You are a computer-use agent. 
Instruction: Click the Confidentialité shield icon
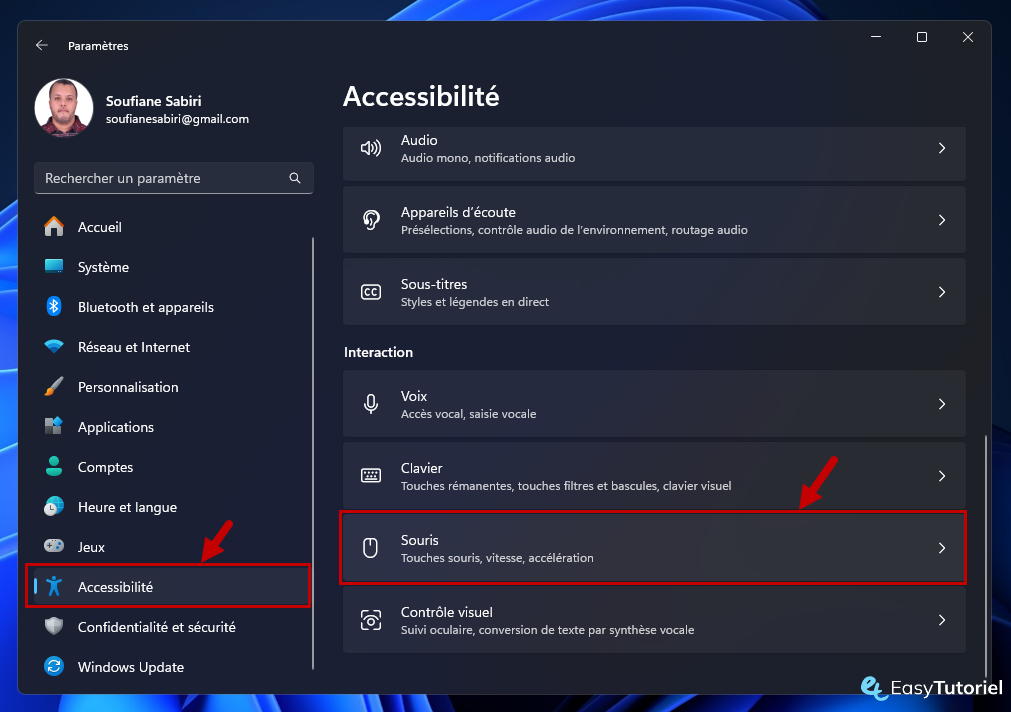54,626
